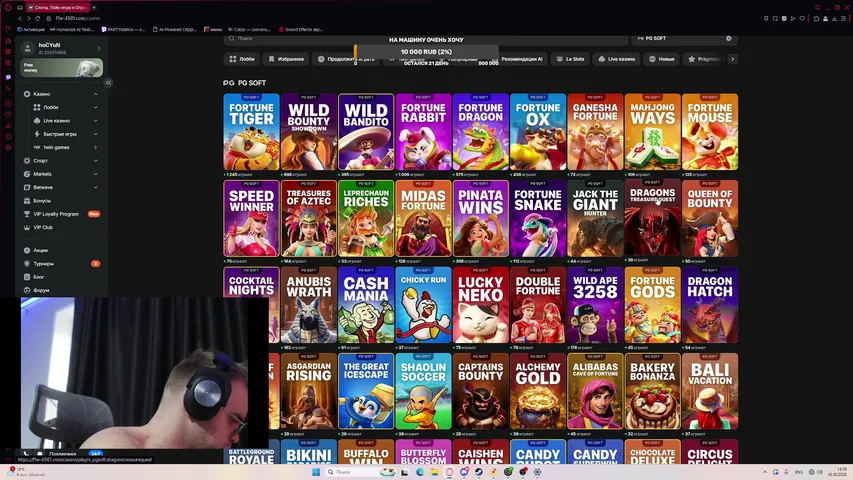853x480 pixels.
Task: Click into the casino Поиск search field
Action: 425,39
